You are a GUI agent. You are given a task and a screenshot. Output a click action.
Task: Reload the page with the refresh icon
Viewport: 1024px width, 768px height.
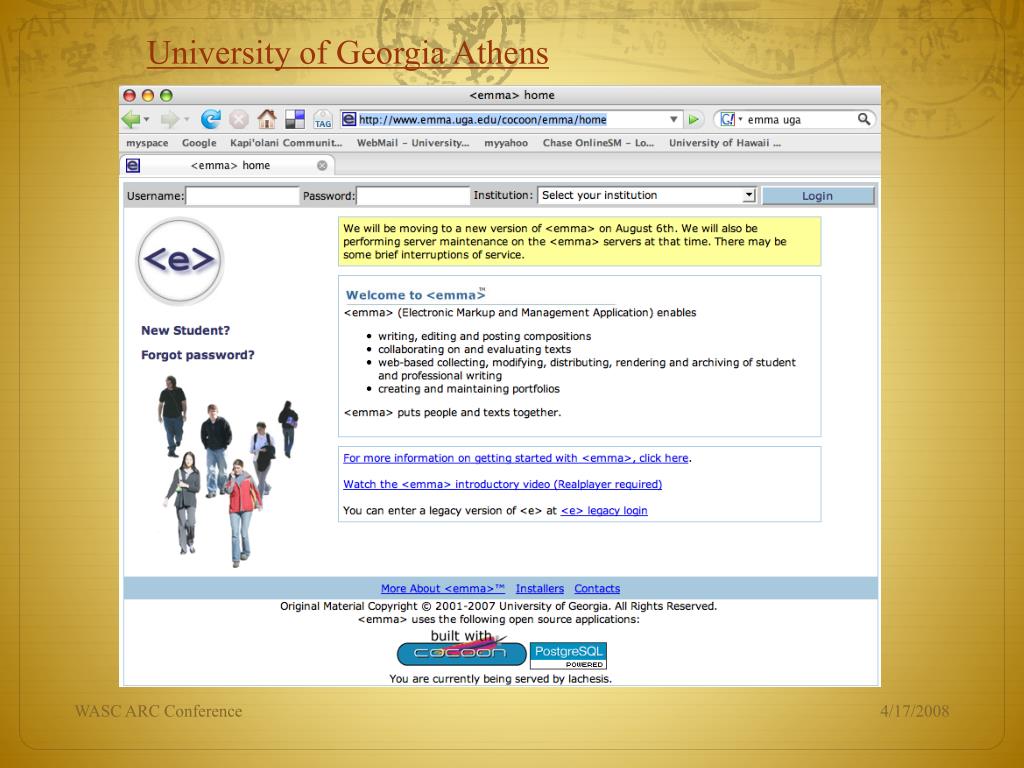tap(210, 119)
